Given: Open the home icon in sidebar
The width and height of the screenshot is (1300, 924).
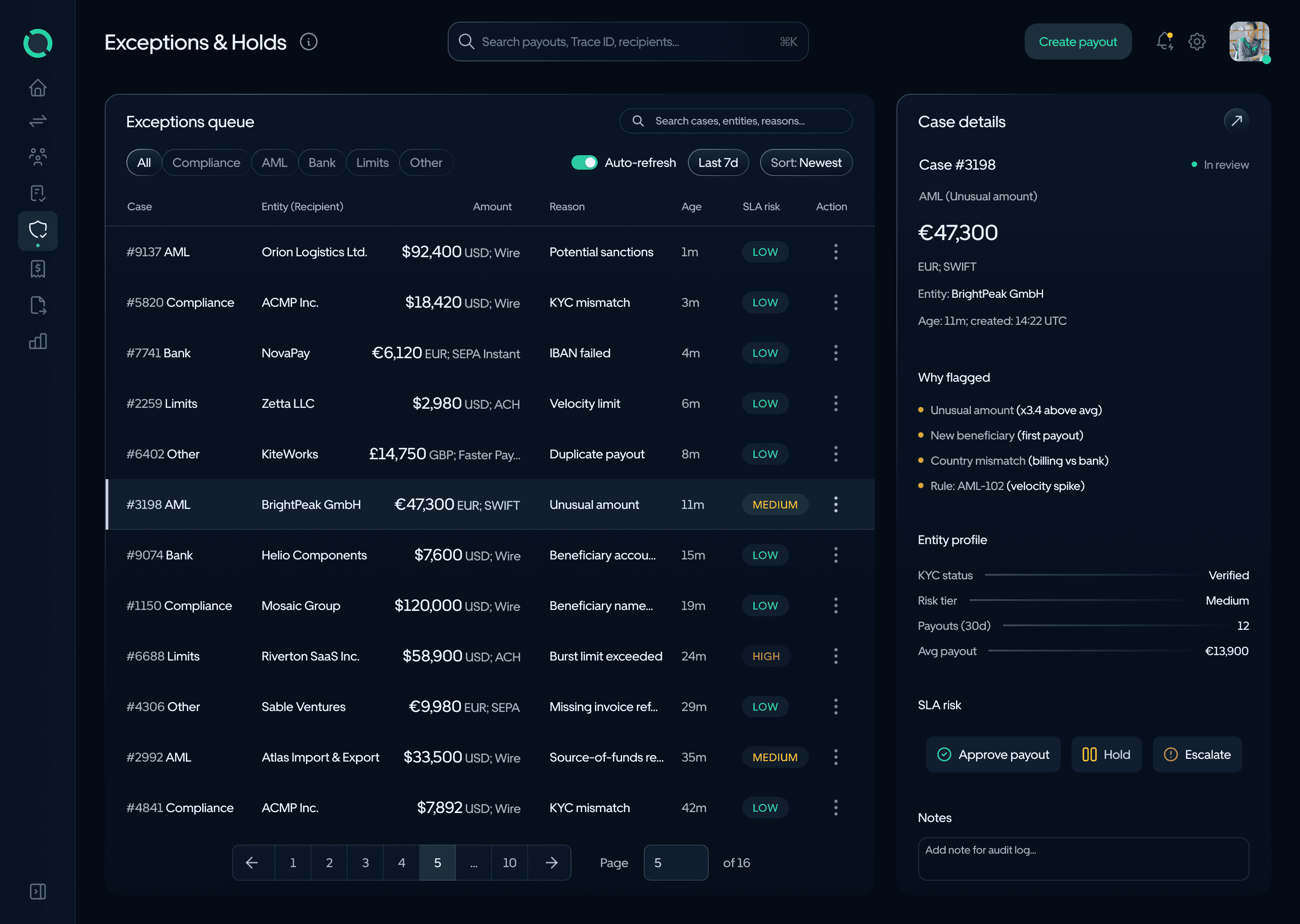Looking at the screenshot, I should 37,88.
